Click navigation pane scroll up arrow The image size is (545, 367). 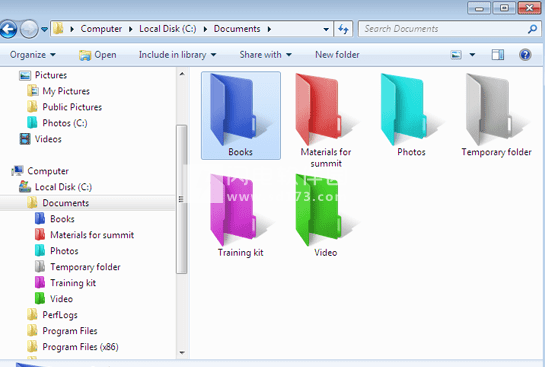(x=182, y=74)
